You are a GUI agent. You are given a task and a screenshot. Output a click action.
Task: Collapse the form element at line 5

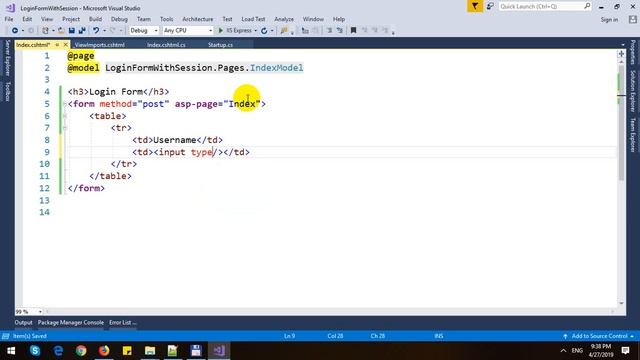coord(65,104)
